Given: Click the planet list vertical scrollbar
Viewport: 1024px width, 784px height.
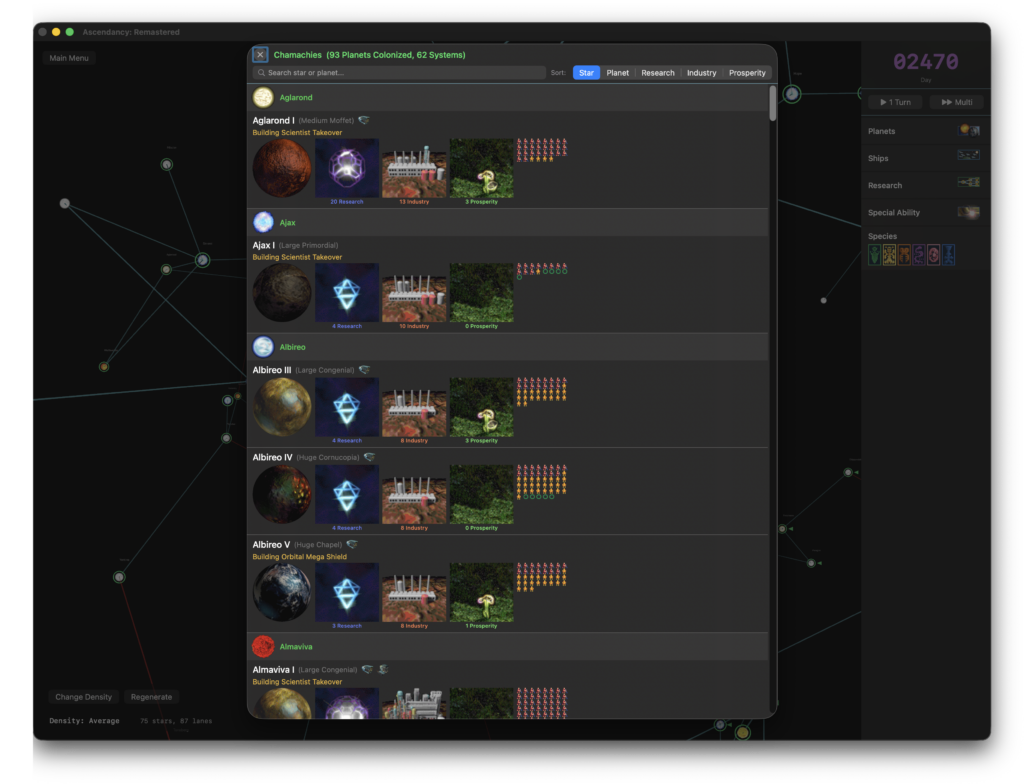Looking at the screenshot, I should click(773, 103).
